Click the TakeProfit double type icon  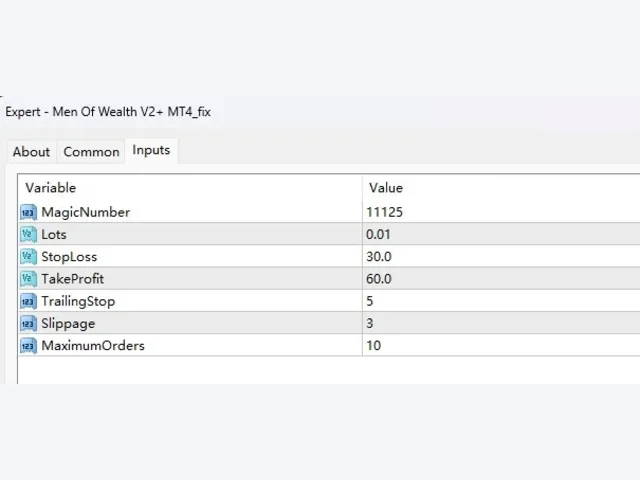point(28,279)
